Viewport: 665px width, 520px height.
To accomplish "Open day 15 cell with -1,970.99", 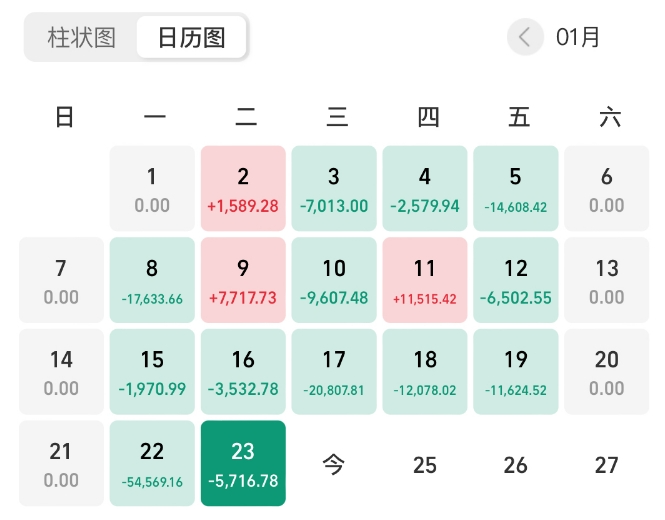I will (x=152, y=372).
